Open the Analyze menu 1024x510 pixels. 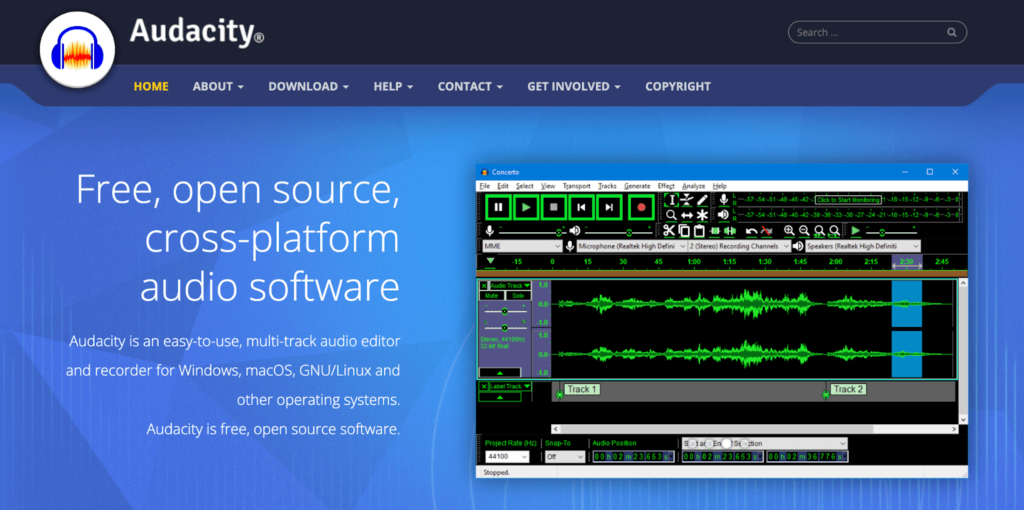pyautogui.click(x=694, y=186)
